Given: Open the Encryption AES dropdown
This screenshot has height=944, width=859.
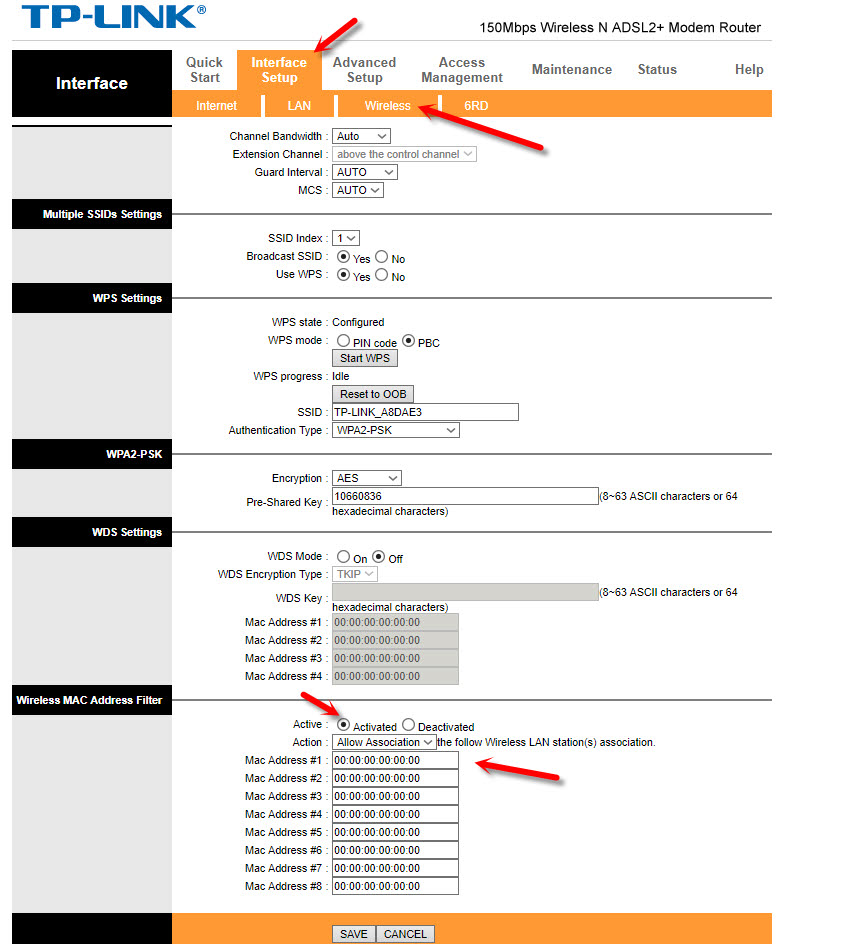Looking at the screenshot, I should click(366, 478).
